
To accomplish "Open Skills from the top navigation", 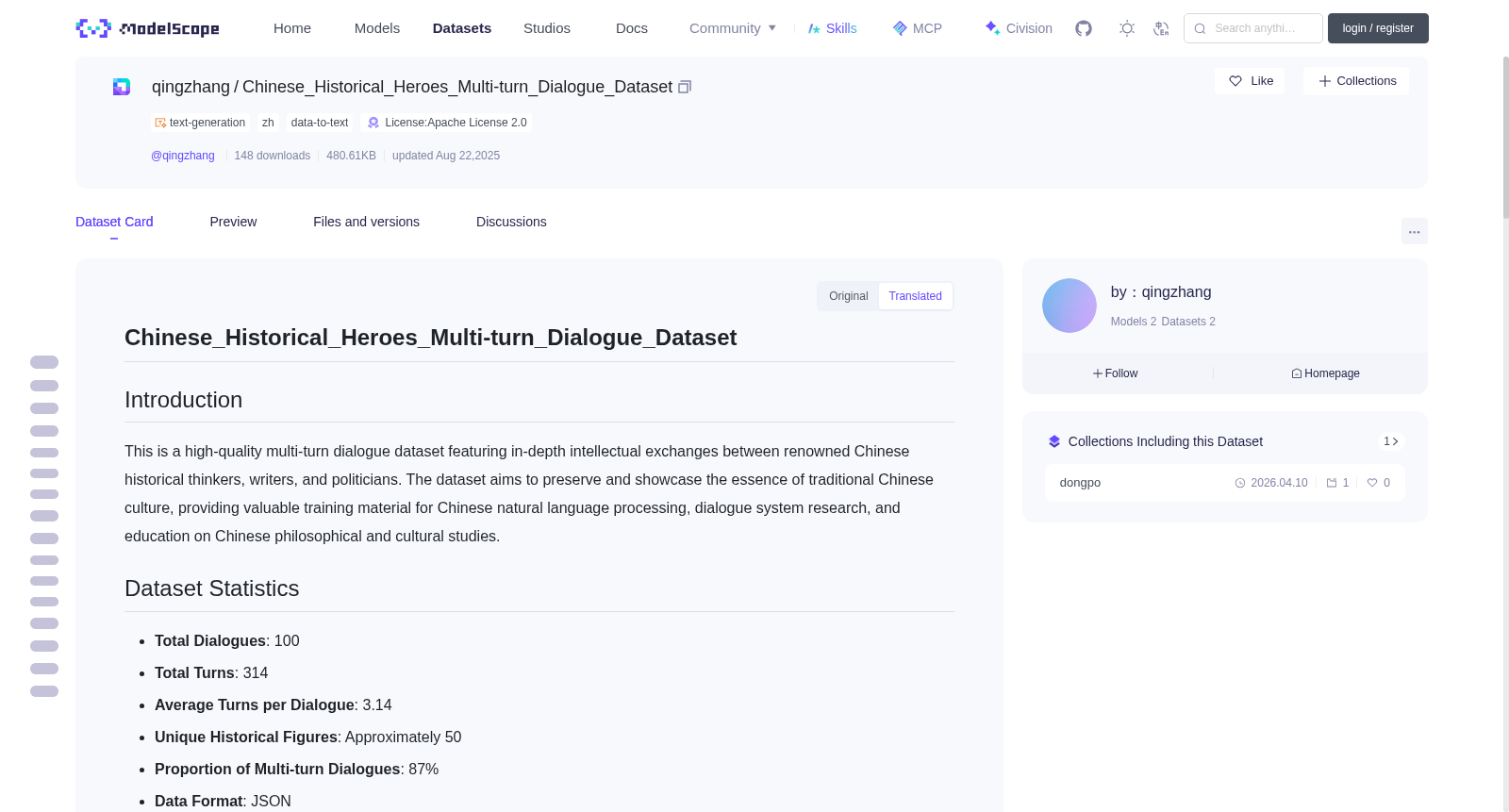I will point(832,28).
